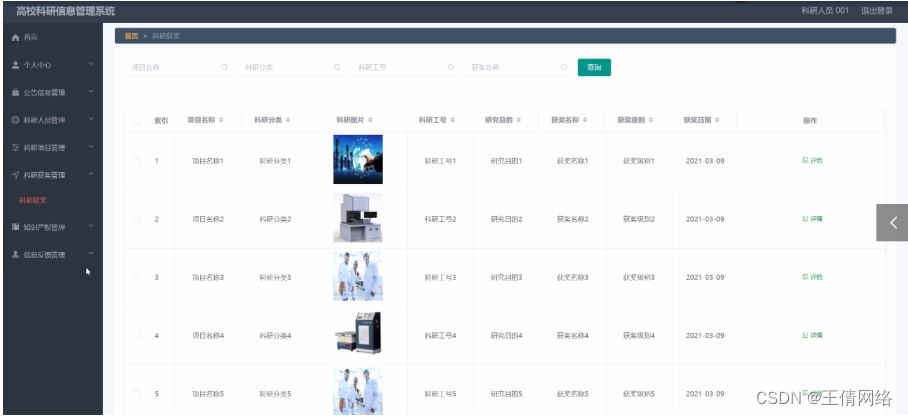This screenshot has width=908, height=416.
Task: Open 公告信息管理 sidebar menu
Action: [x=53, y=92]
